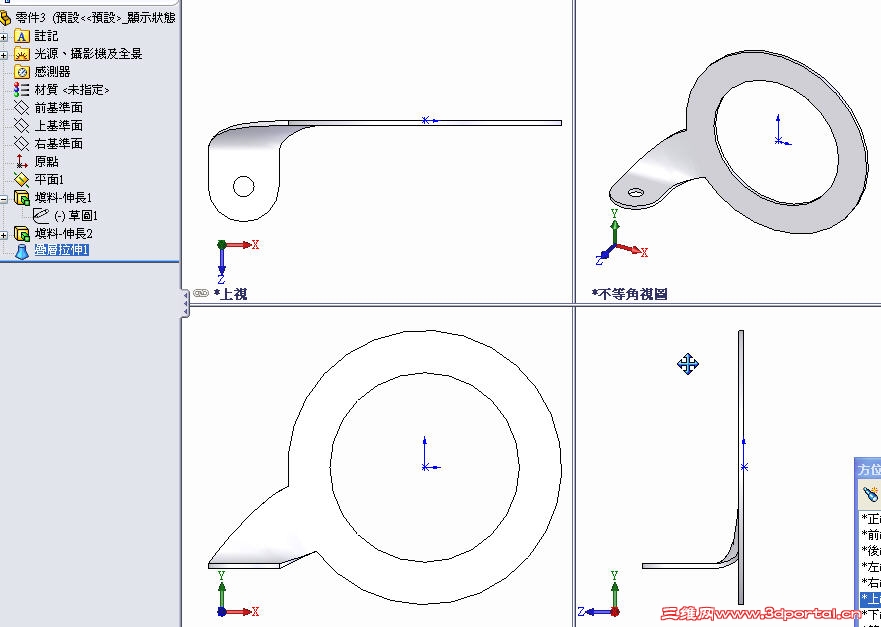Screen dimensions: 881x627
Task: Collapse the 填料-伸長1 tree node
Action: tap(4, 199)
